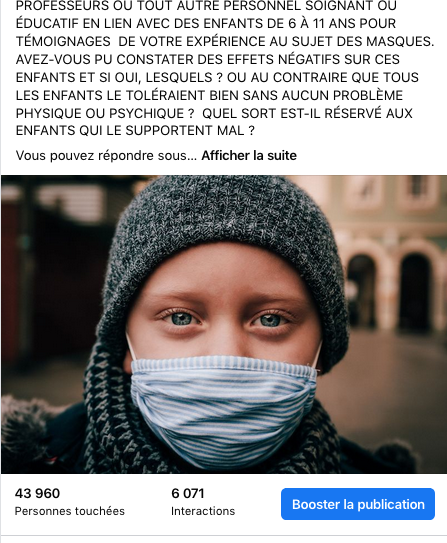Click the line starting "AVEZ-VOUS PU CONSTATER"
This screenshot has width=447, height=543.
[x=208, y=59]
